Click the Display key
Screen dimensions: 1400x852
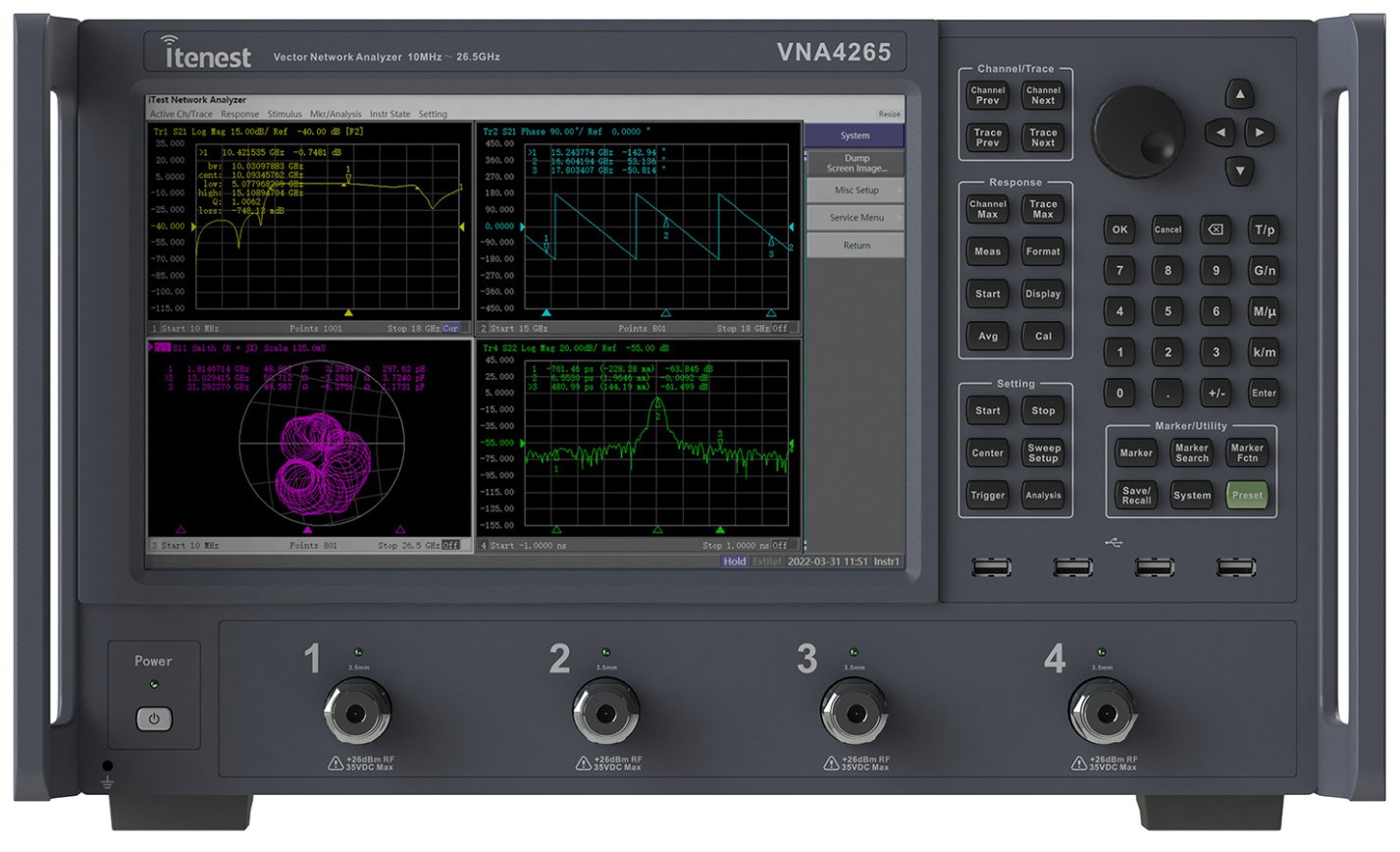(1043, 293)
